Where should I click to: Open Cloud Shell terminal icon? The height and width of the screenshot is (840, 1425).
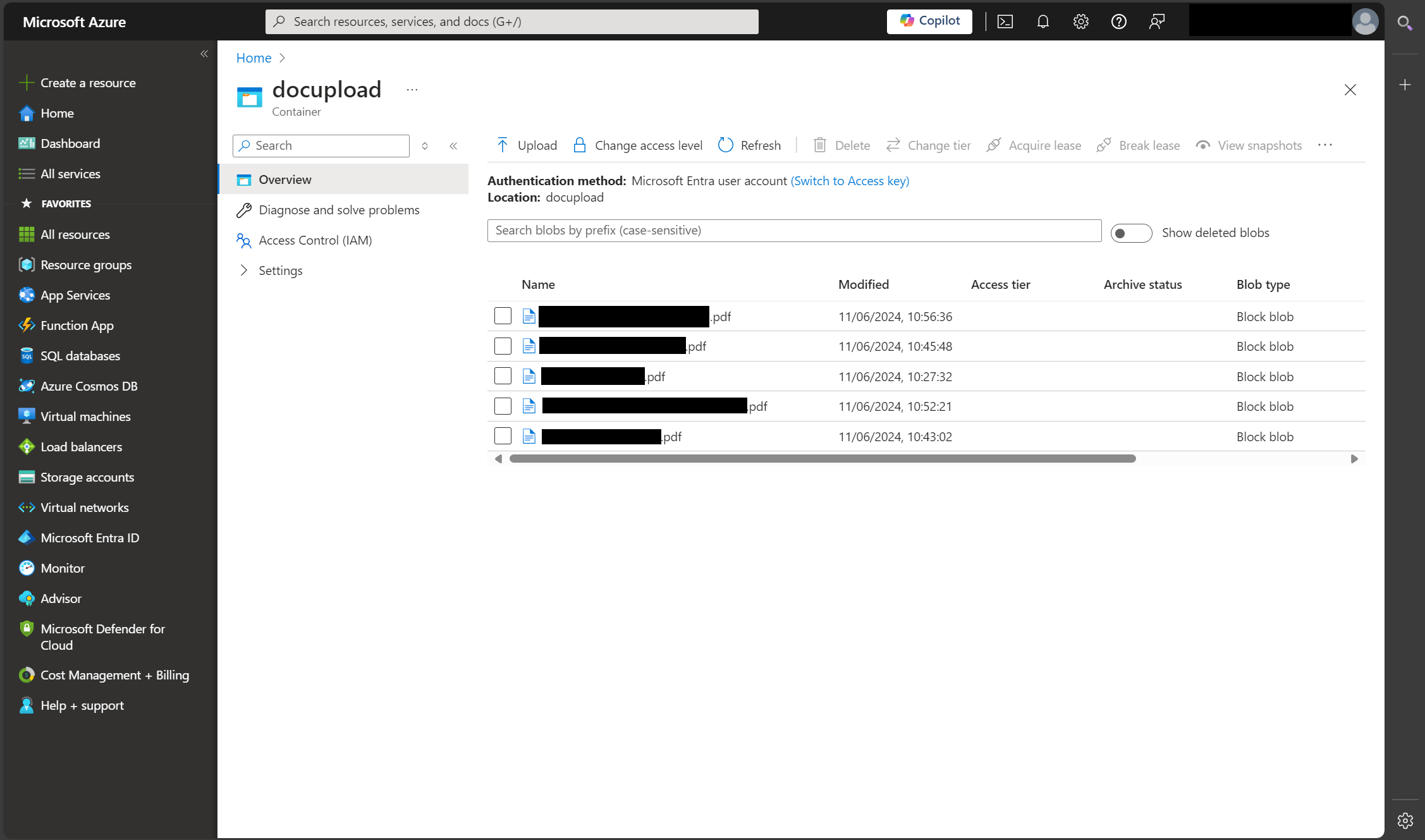point(1005,22)
